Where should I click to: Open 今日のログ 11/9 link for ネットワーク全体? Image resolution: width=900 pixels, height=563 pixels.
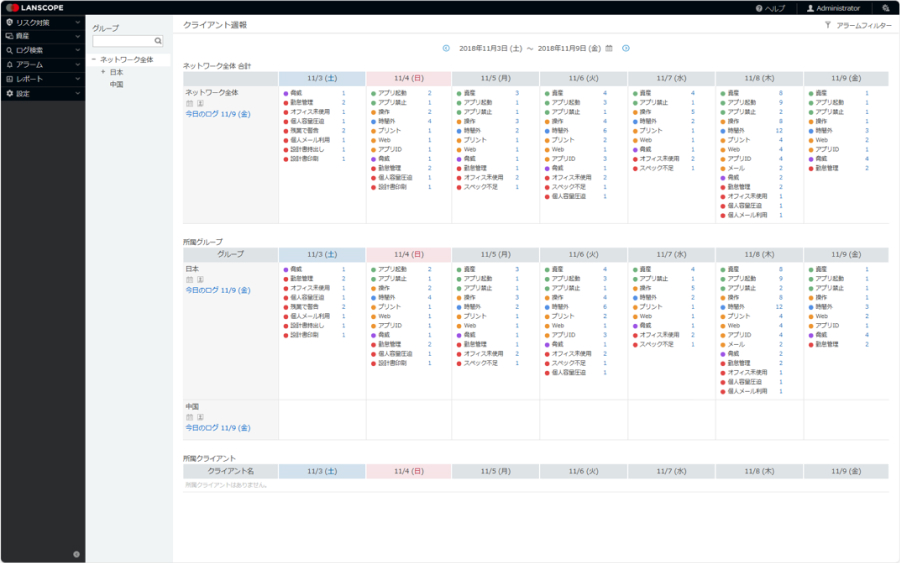(218, 114)
